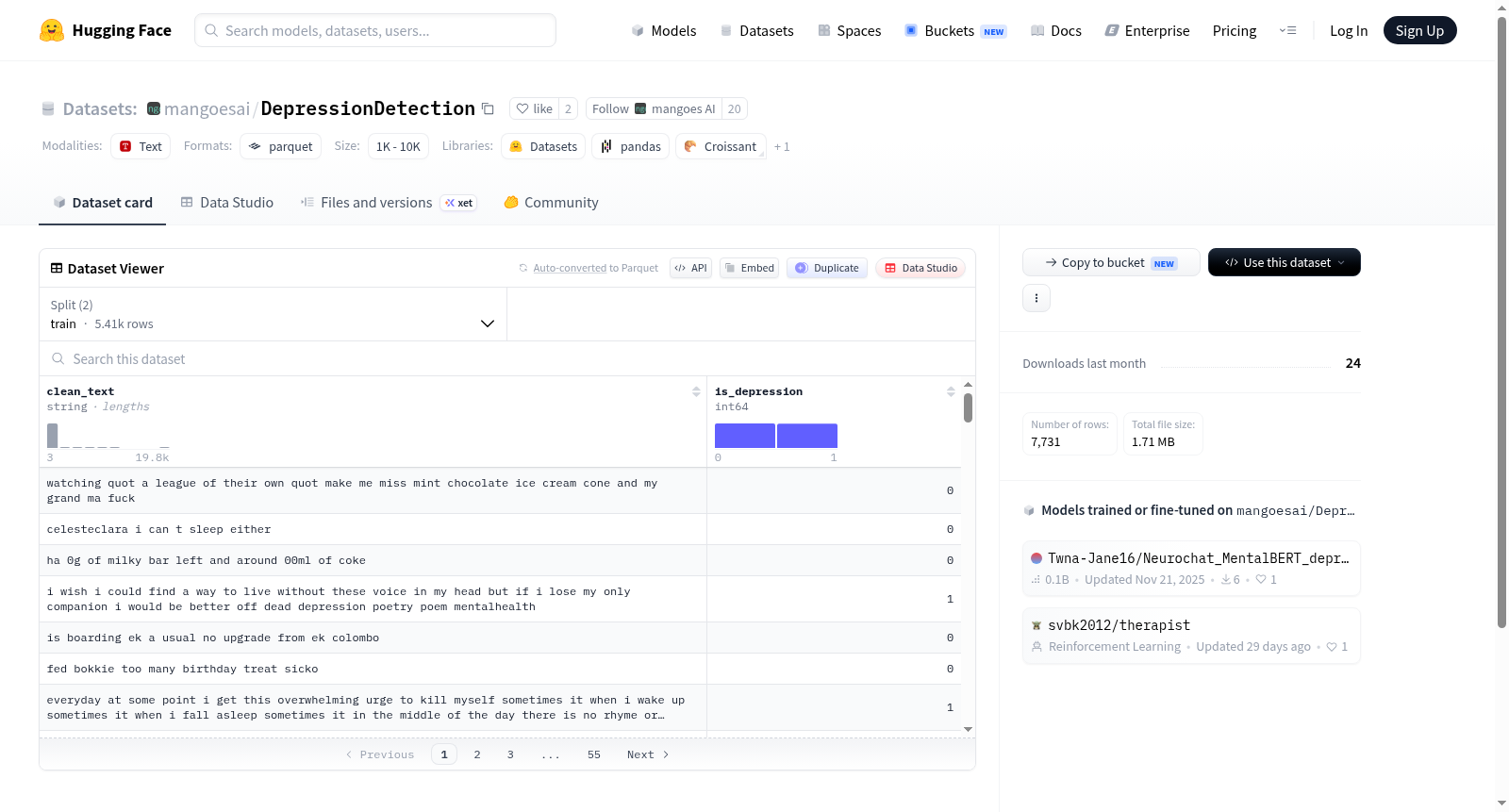
Task: Open the svbk2012/therapist model
Action: click(x=1191, y=636)
